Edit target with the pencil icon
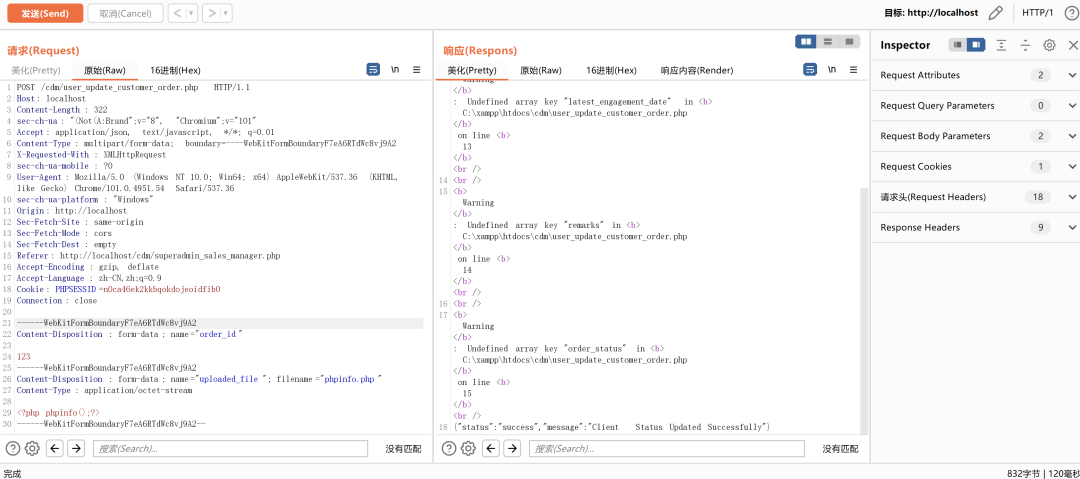This screenshot has height=479, width=1080. (x=995, y=13)
